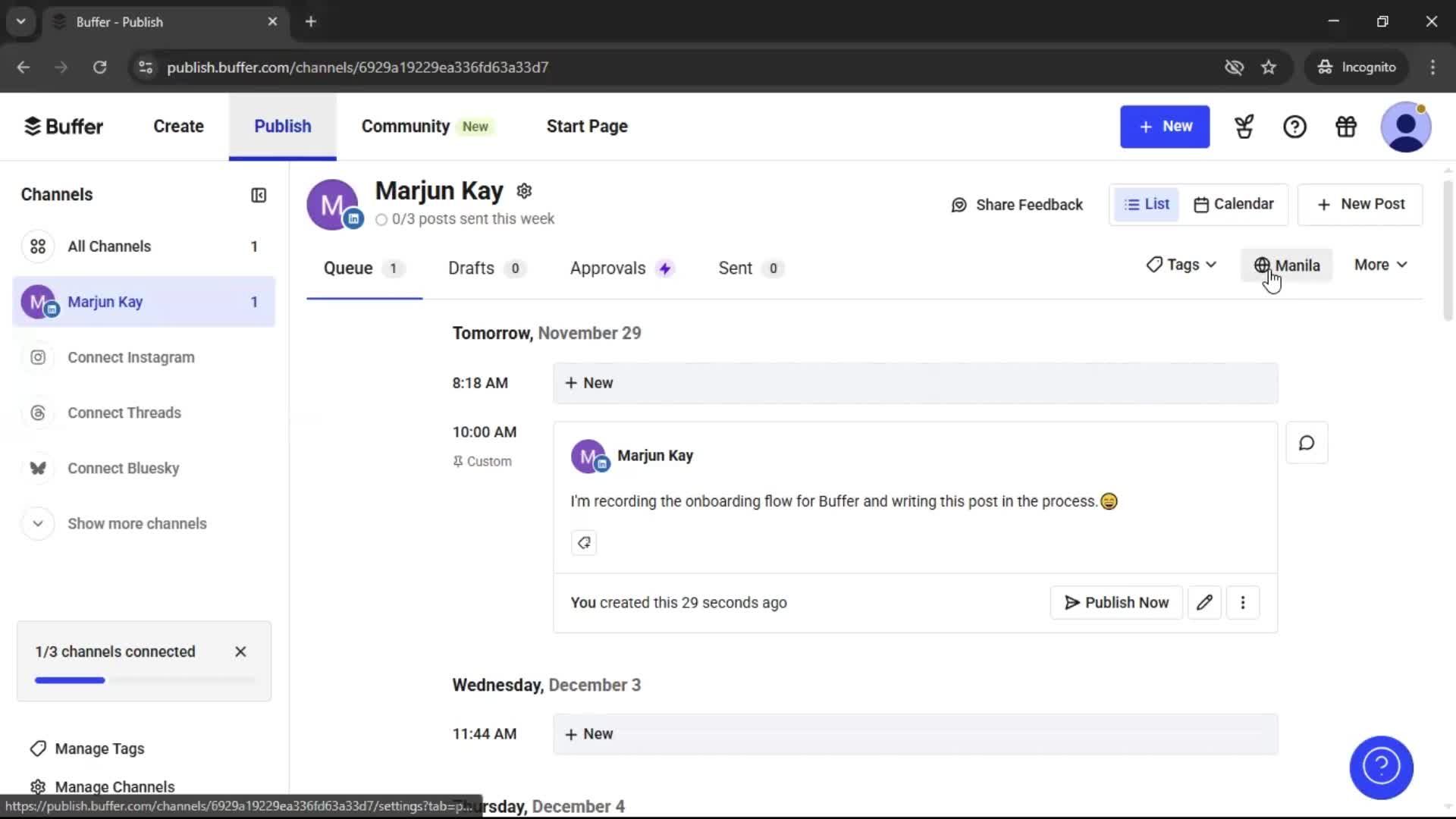Open the floating help widget at bottom right
This screenshot has width=1456, height=819.
coord(1380,767)
